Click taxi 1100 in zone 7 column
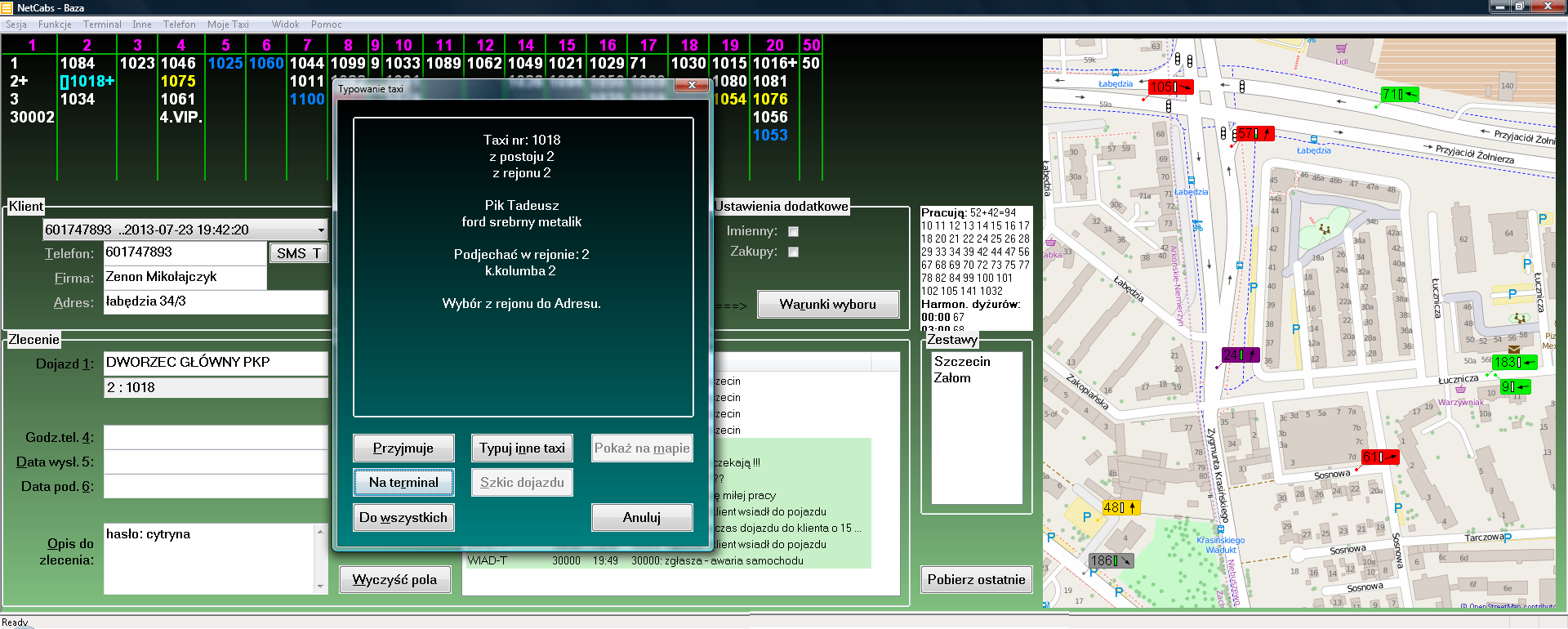The width and height of the screenshot is (1568, 629). (307, 100)
